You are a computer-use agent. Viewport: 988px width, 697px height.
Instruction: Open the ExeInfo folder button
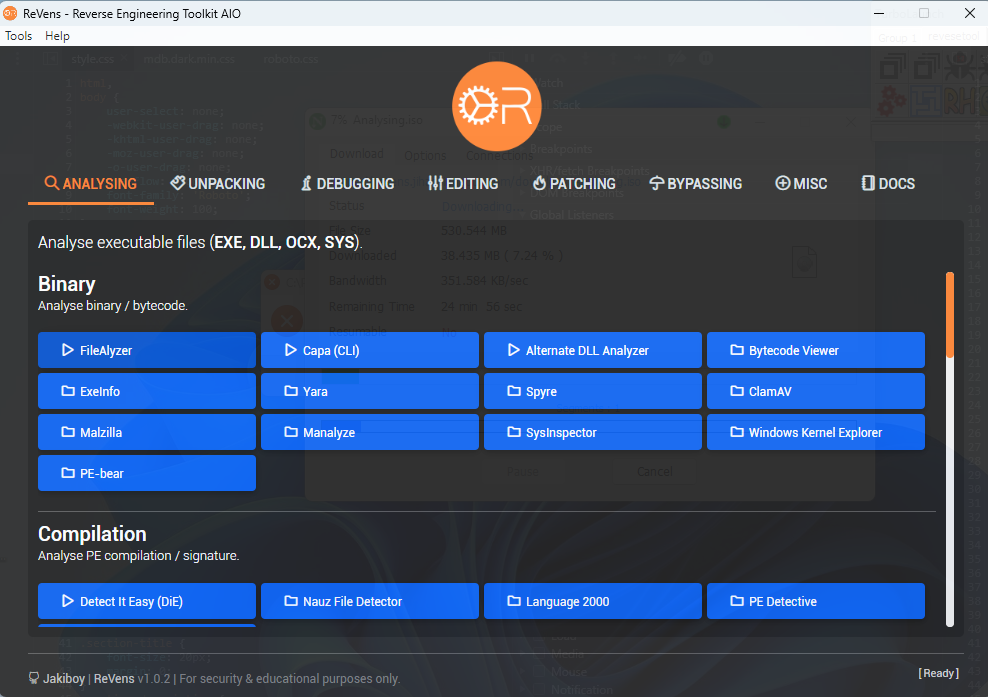click(147, 391)
